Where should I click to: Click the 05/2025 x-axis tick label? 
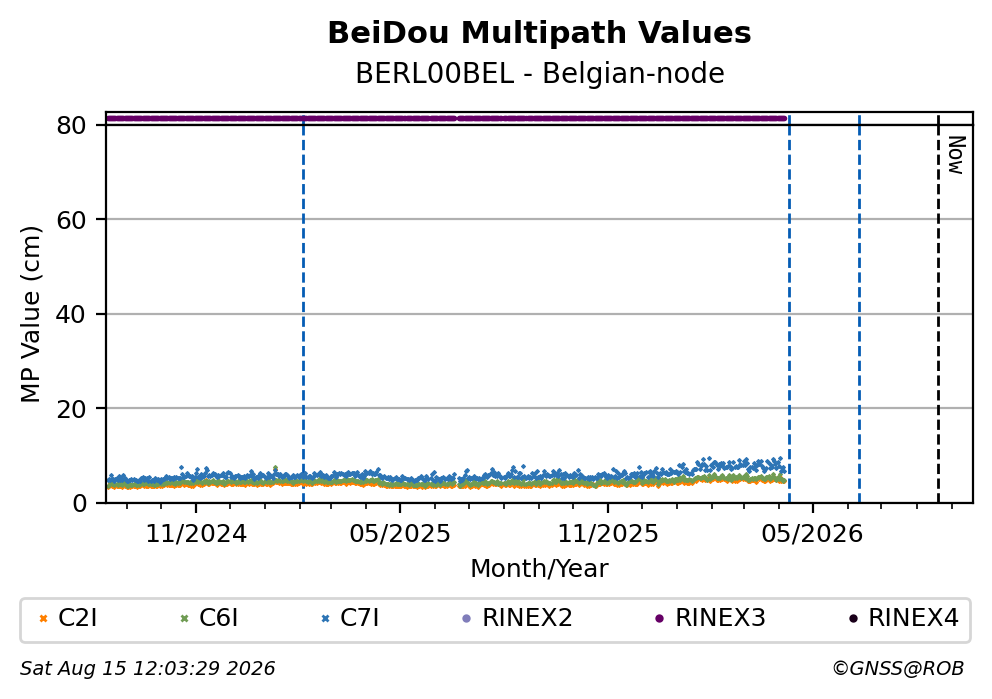click(400, 535)
